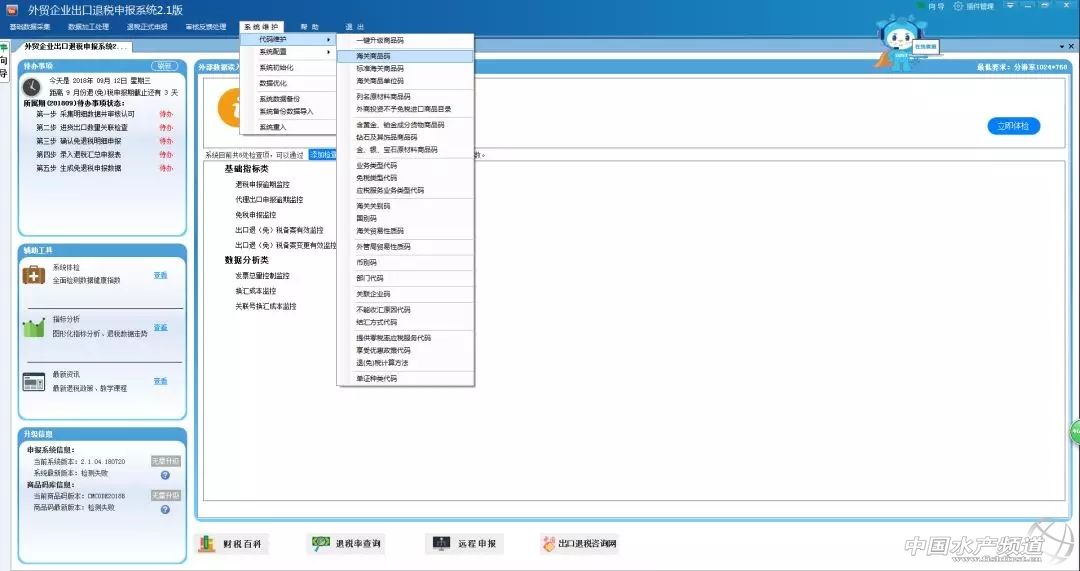Choose 数据优化 from 系统维护 menu

pos(273,83)
